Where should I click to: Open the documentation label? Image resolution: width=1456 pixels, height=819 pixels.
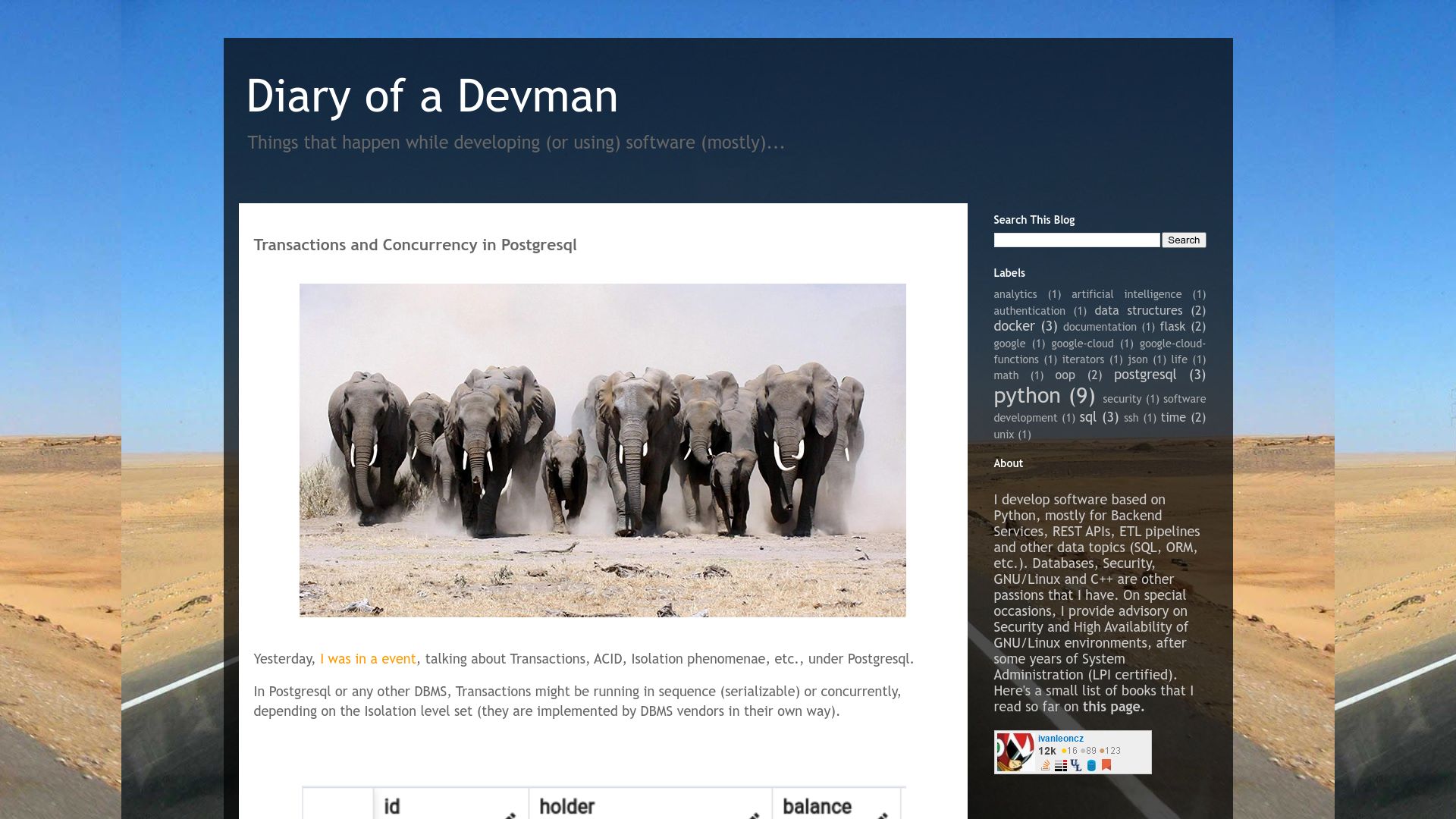(x=1100, y=327)
